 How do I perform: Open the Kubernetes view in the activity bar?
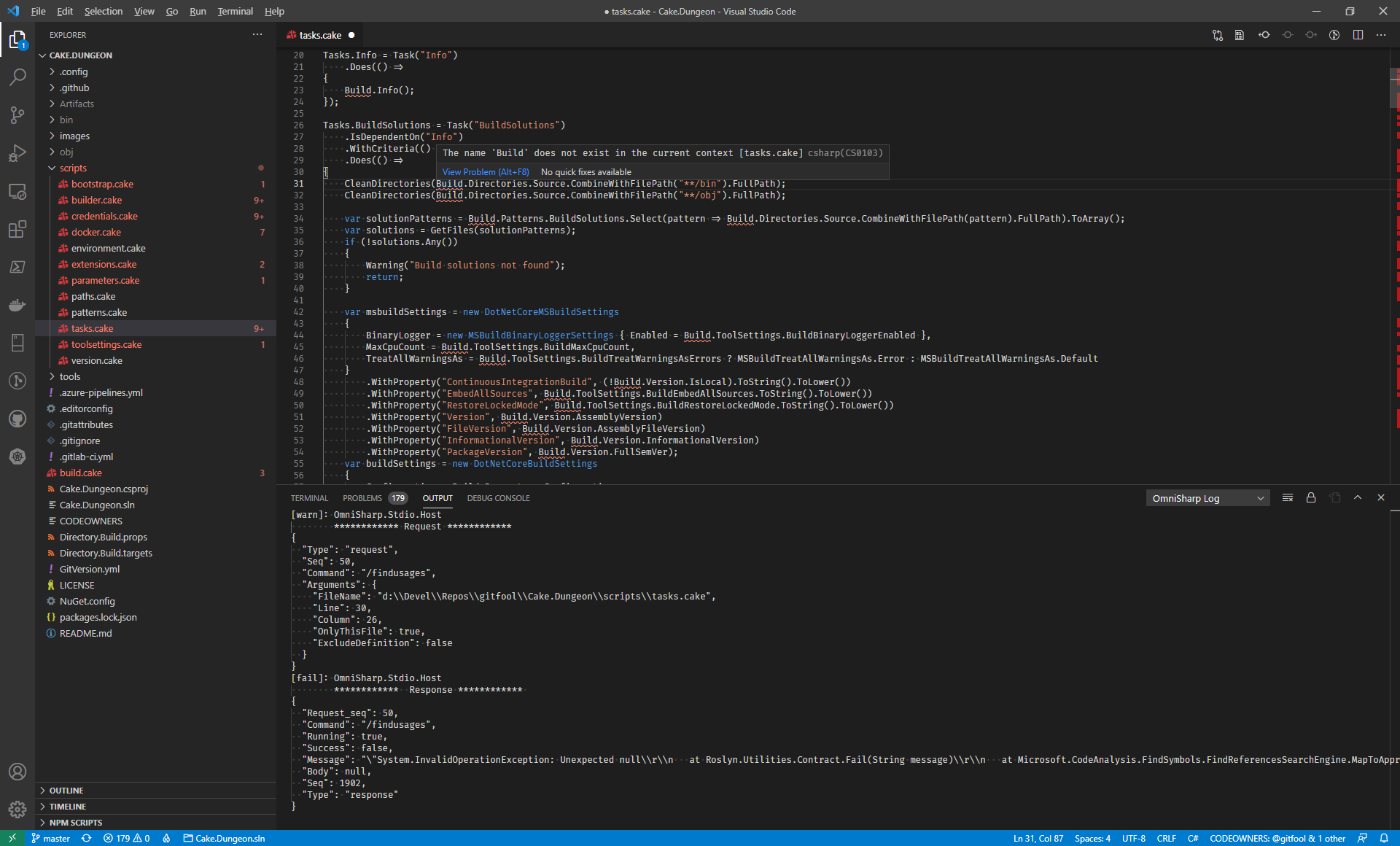click(x=17, y=457)
